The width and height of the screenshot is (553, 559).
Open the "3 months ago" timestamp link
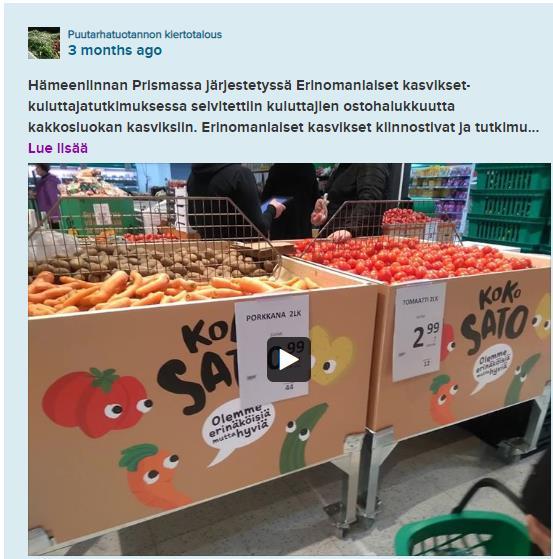(115, 50)
